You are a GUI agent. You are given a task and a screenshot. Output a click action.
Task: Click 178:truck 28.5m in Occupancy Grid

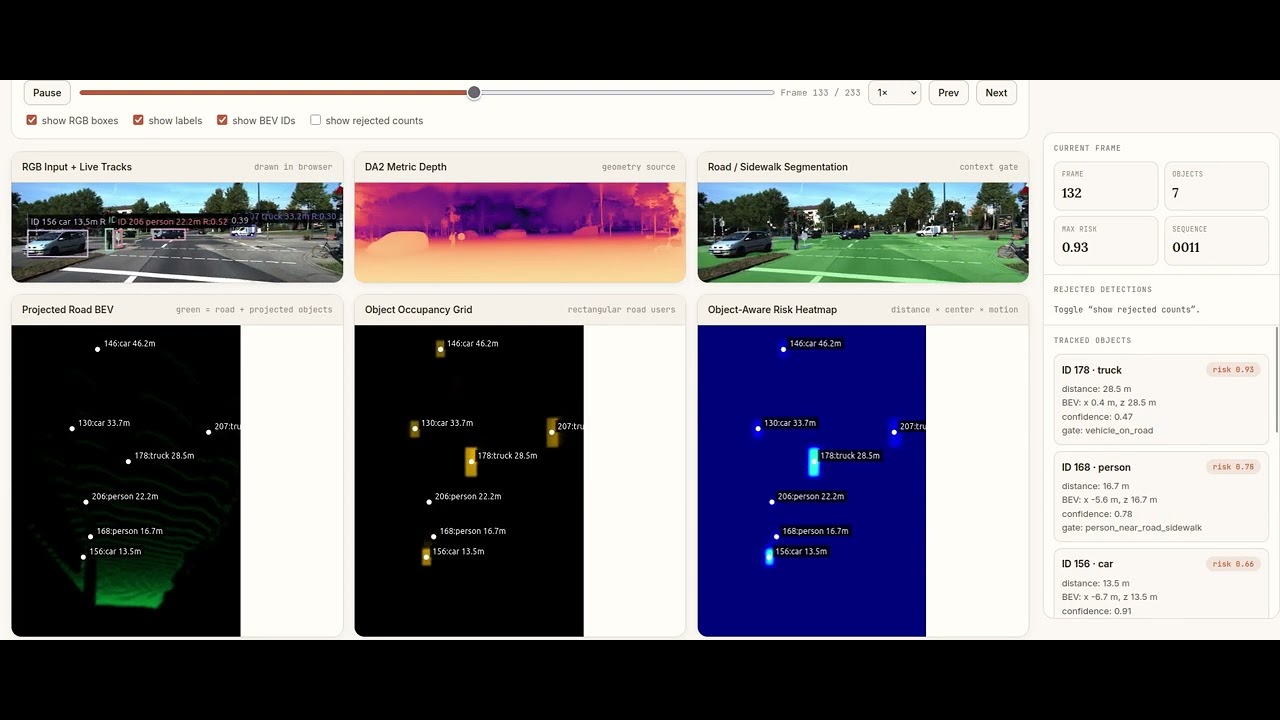coord(507,456)
